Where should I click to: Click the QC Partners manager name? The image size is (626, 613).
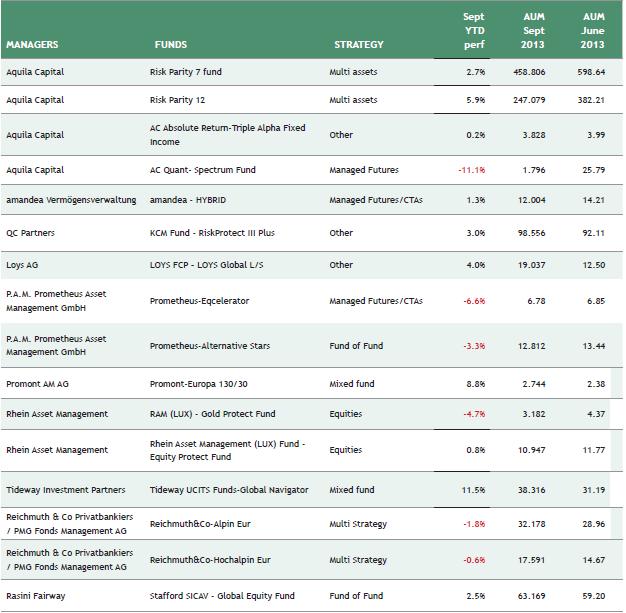click(x=31, y=233)
